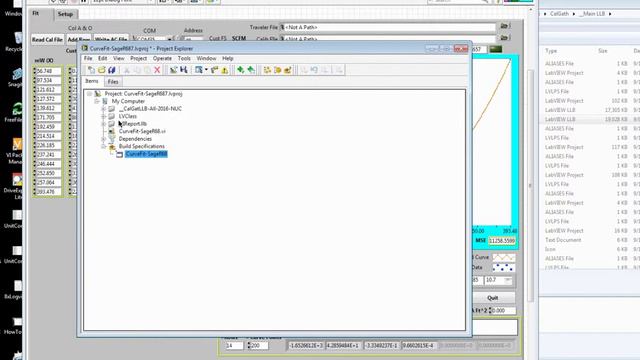Click the Build Specifications box icon
The height and width of the screenshot is (360, 640).
(x=111, y=147)
